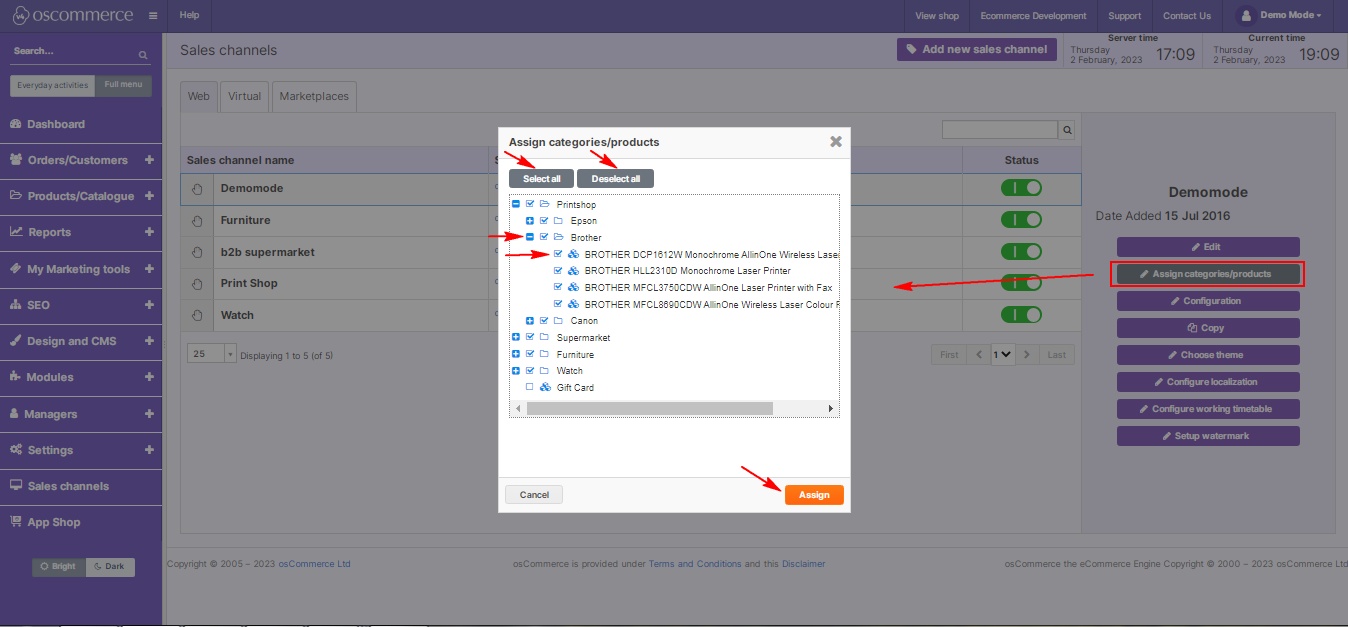The image size is (1348, 627).
Task: Click the table search magnifier button
Action: [1067, 130]
